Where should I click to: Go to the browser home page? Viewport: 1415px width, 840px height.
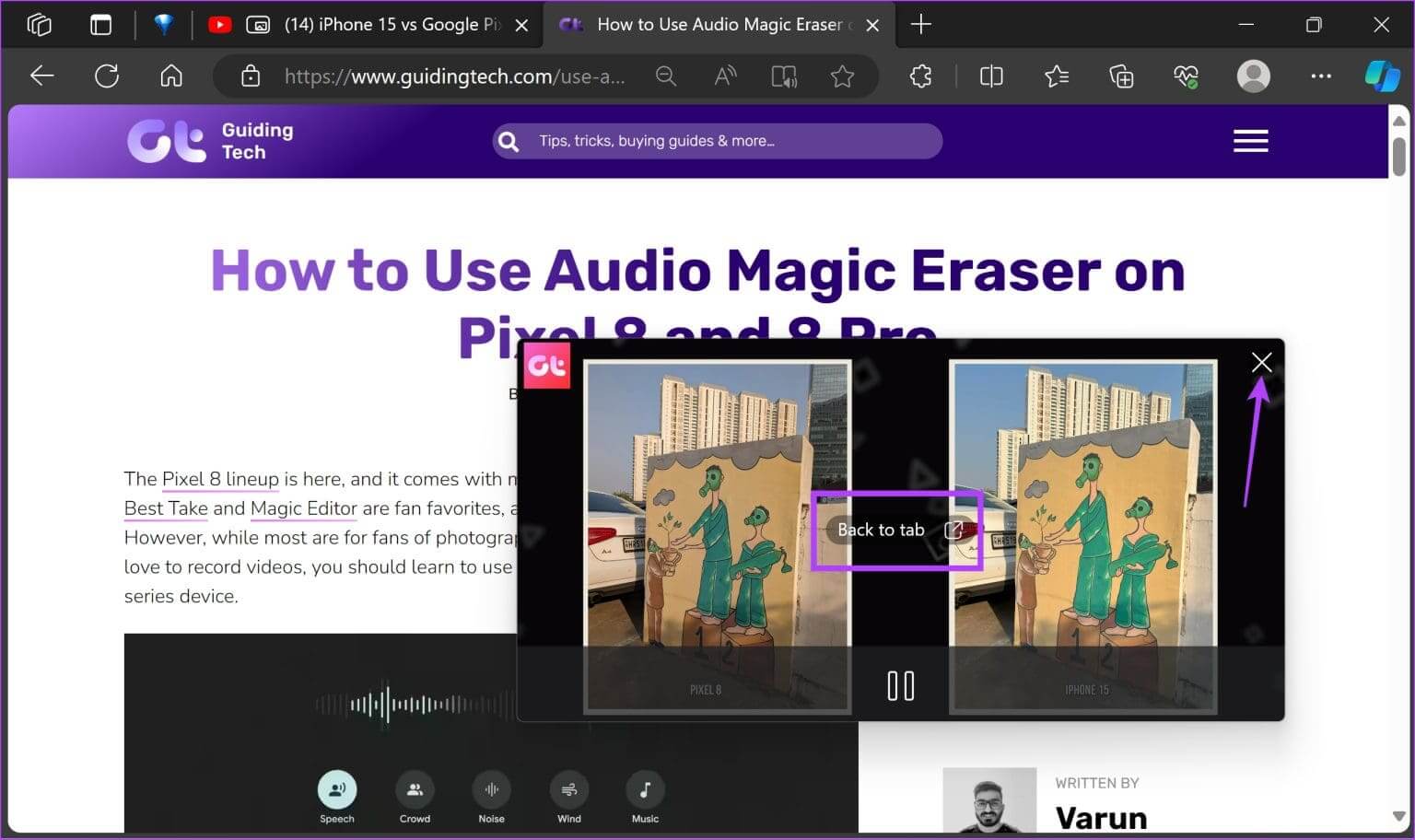tap(171, 76)
